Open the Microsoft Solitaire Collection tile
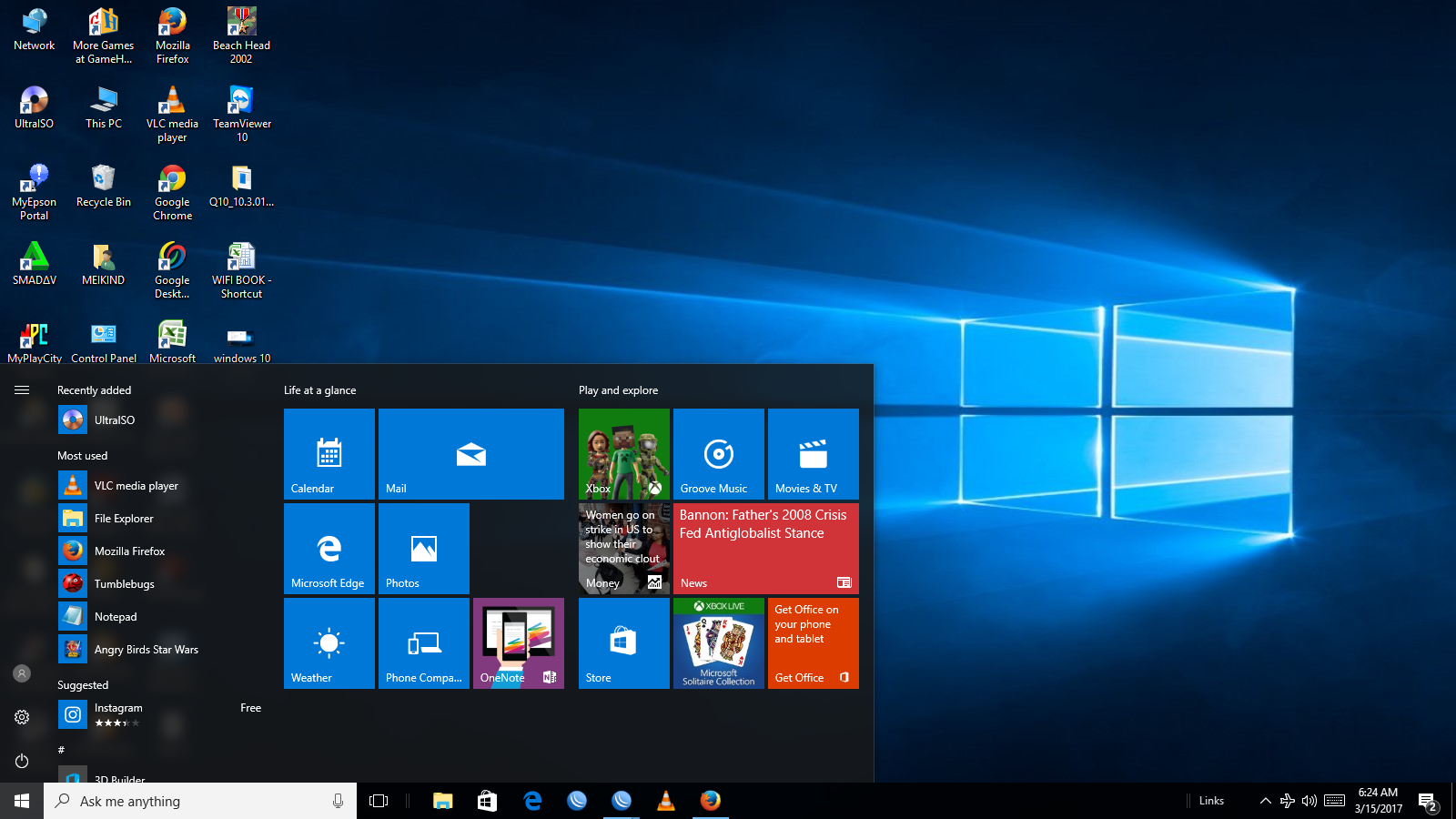1456x819 pixels. (719, 643)
